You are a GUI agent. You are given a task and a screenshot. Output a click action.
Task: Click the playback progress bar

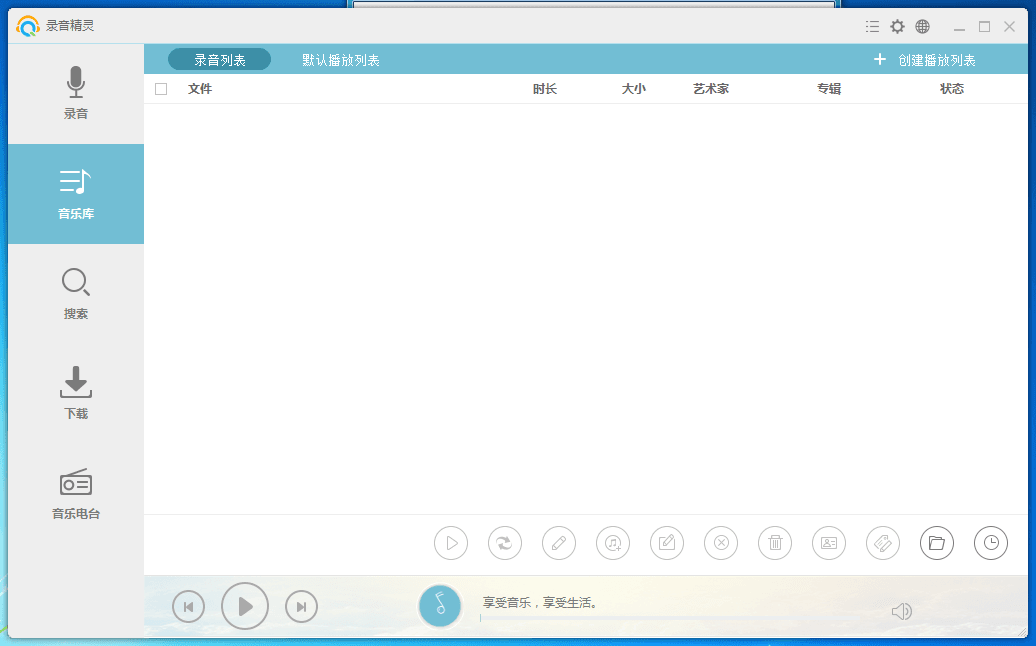pyautogui.click(x=674, y=618)
